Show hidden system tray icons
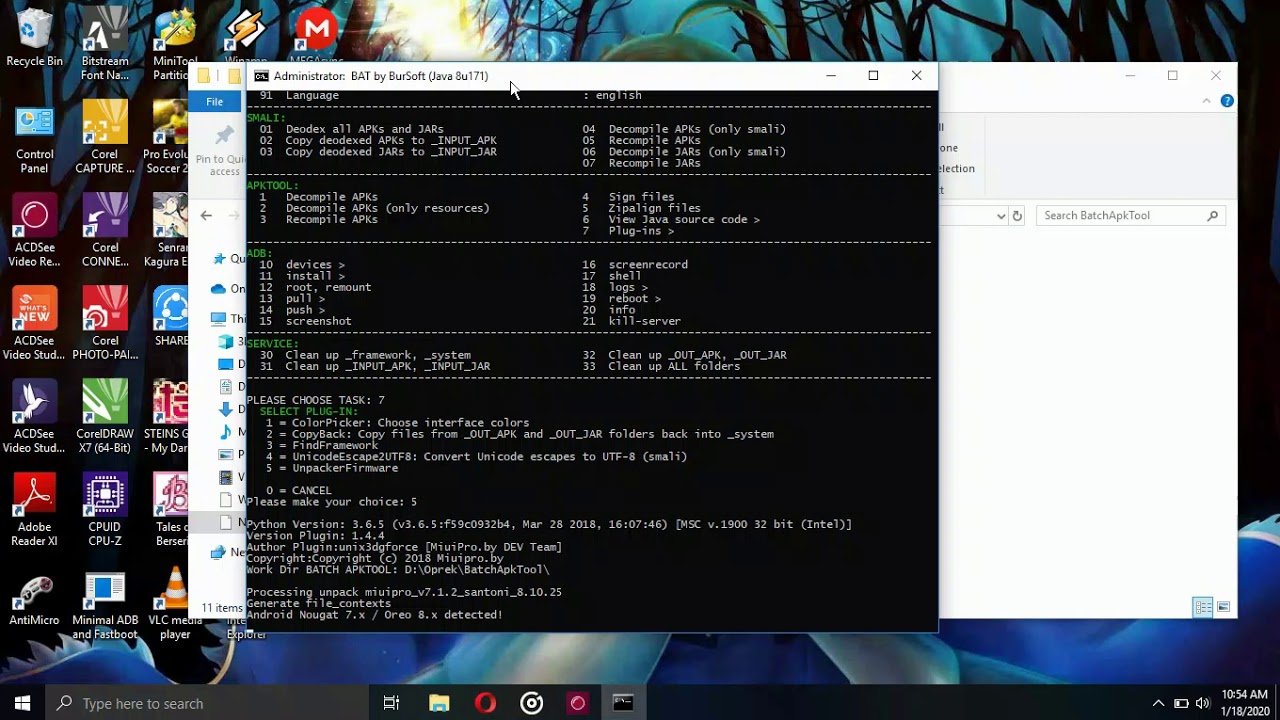 1158,703
